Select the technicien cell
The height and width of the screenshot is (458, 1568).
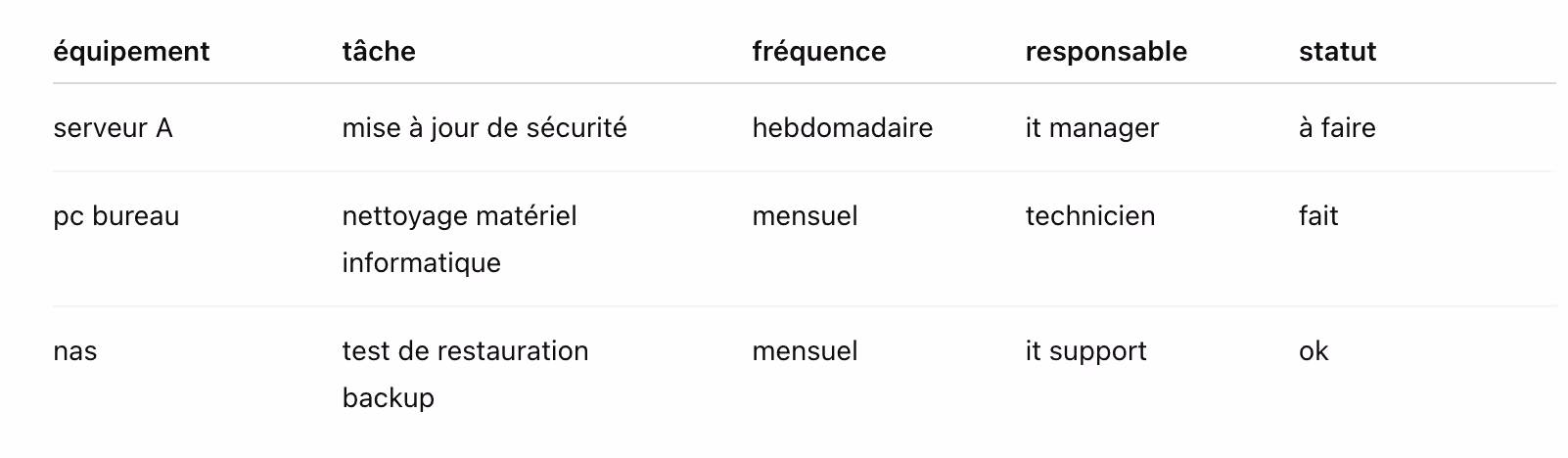click(1089, 216)
